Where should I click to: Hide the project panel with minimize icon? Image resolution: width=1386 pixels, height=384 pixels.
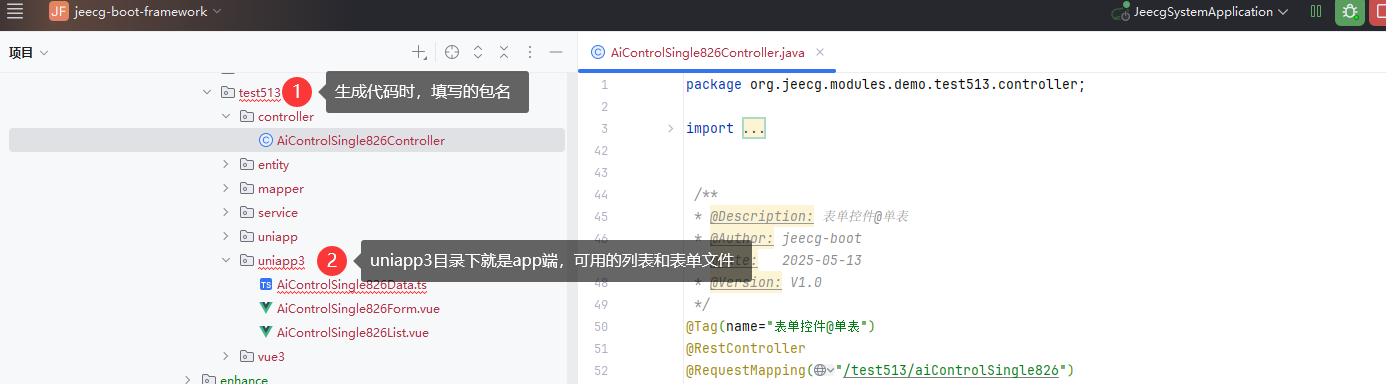pyautogui.click(x=556, y=52)
